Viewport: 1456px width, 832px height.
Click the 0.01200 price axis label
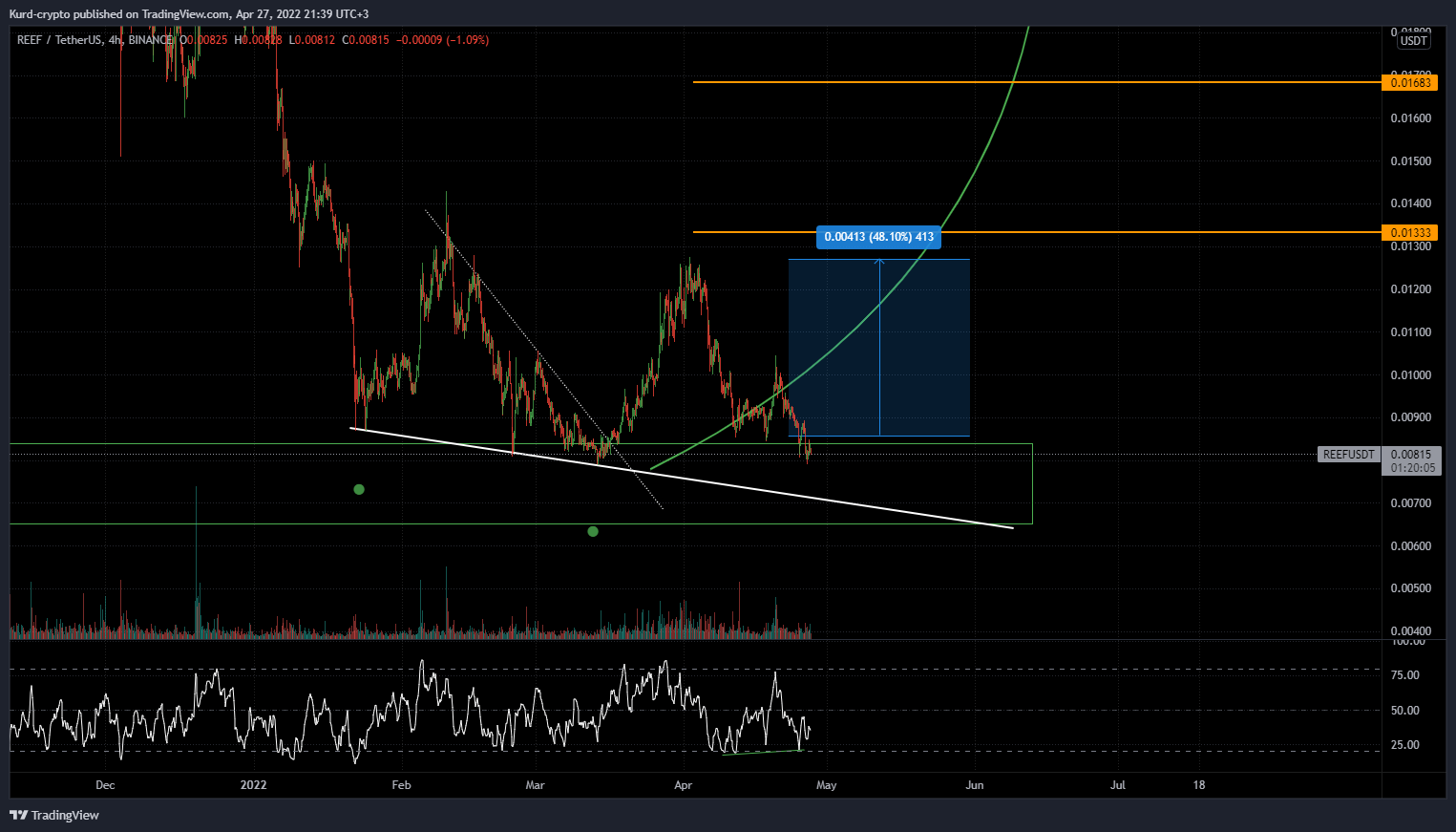(x=1410, y=289)
